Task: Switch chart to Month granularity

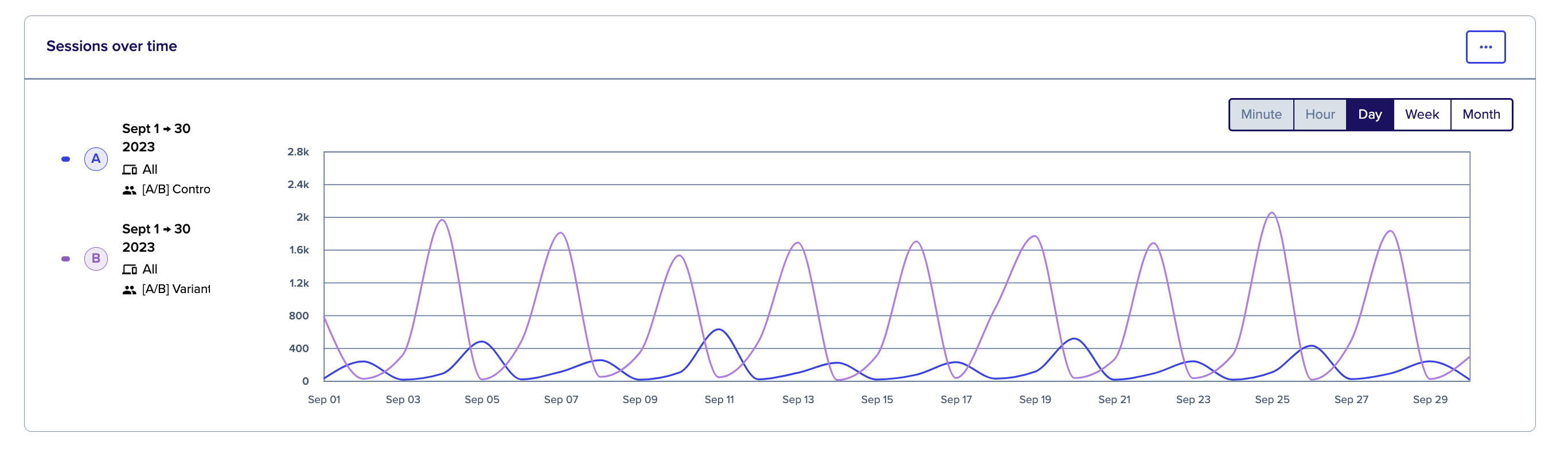Action: (x=1481, y=115)
